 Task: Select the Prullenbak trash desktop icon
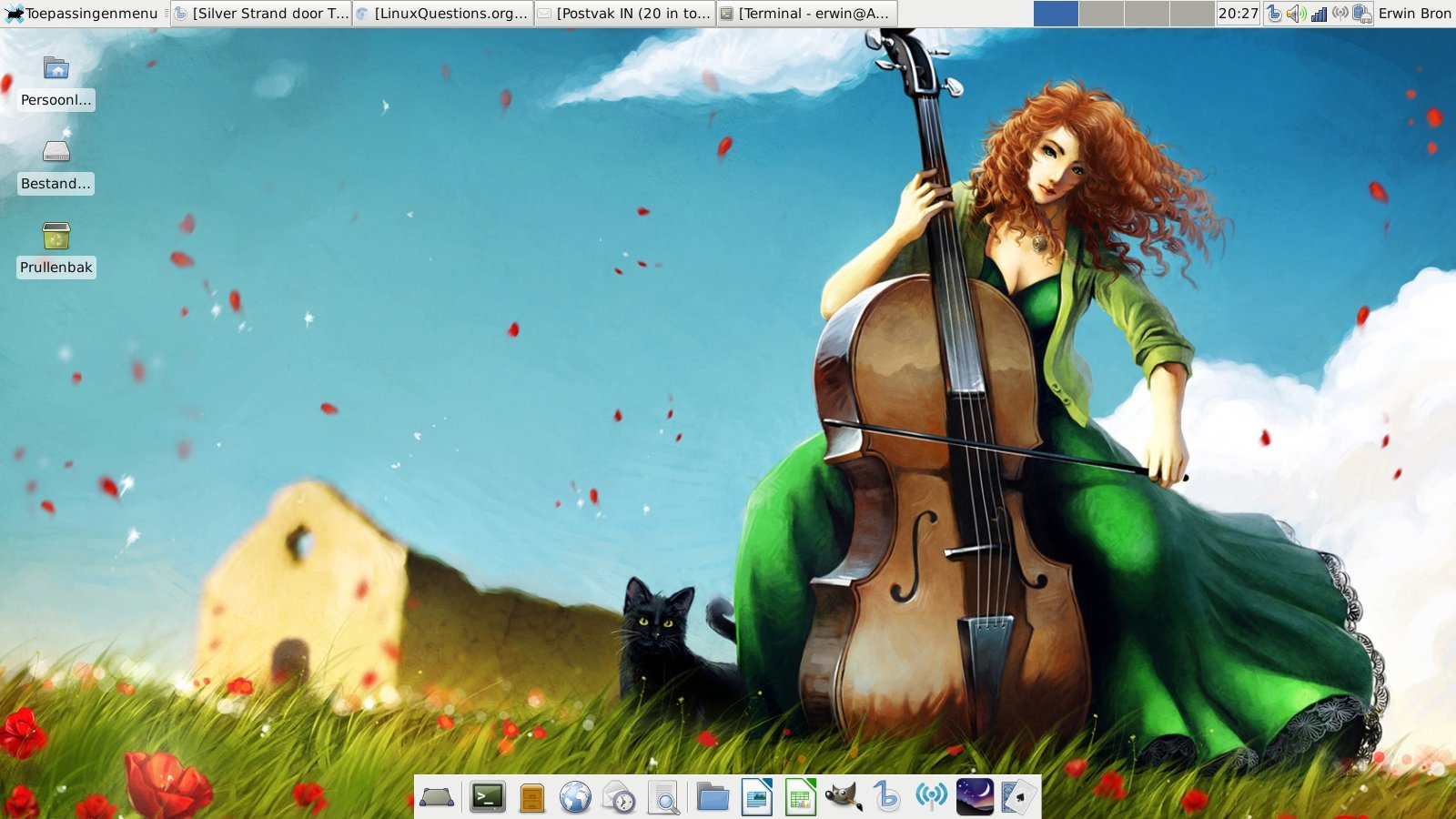(56, 238)
